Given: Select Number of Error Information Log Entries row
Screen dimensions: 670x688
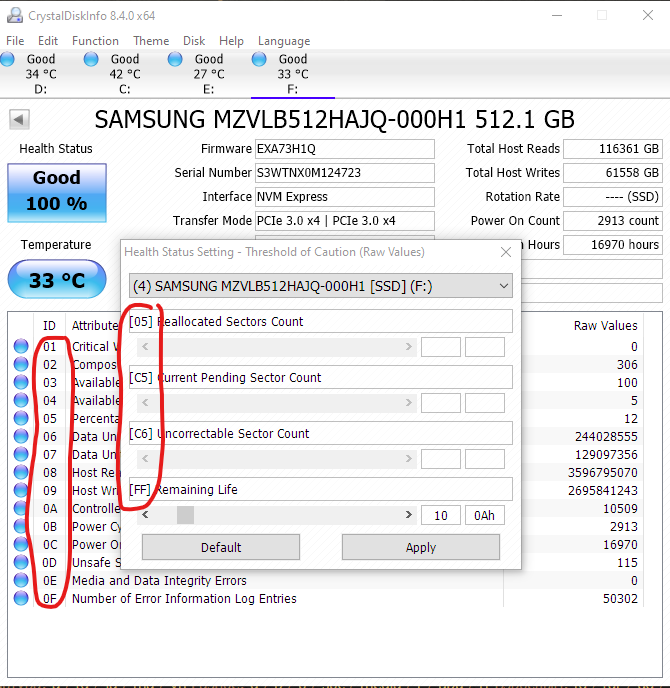Looking at the screenshot, I should point(325,598).
